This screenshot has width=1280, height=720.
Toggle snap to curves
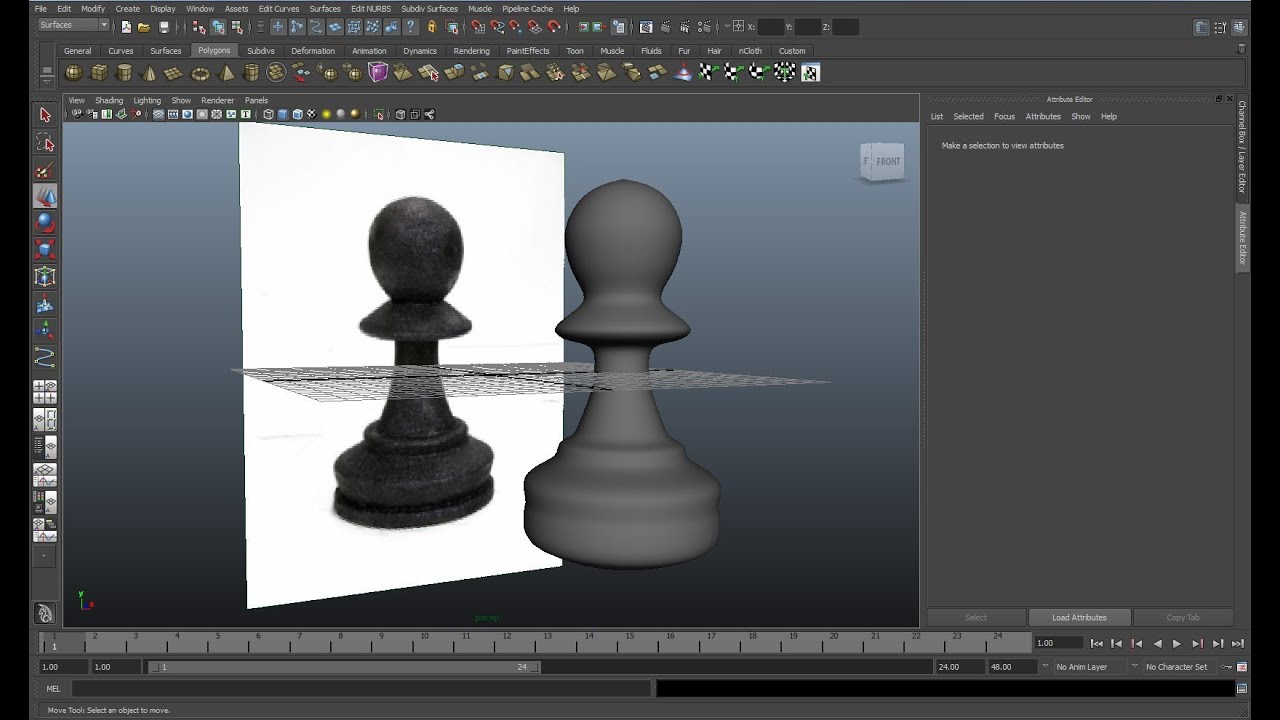pos(497,27)
